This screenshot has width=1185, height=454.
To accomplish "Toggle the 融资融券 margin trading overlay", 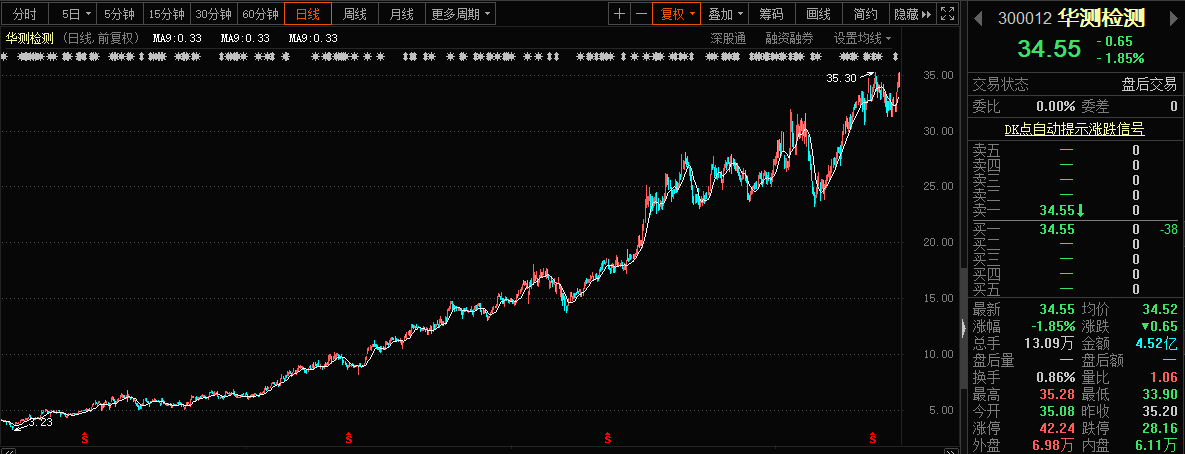I will click(x=790, y=38).
